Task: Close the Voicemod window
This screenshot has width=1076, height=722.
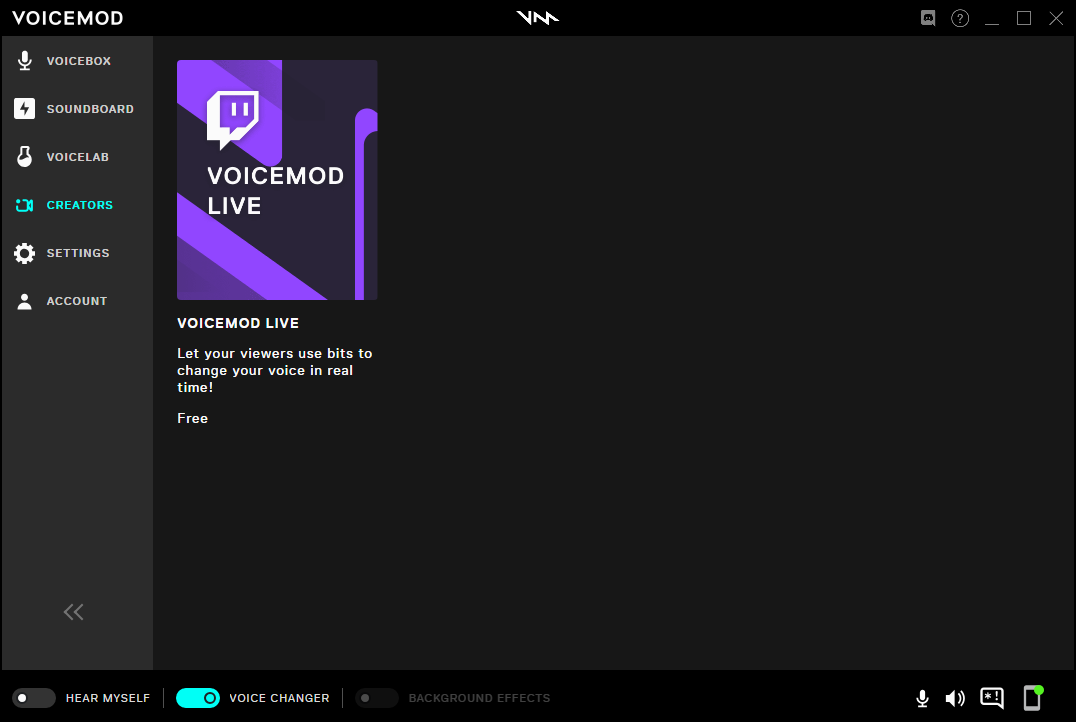Action: (1056, 19)
